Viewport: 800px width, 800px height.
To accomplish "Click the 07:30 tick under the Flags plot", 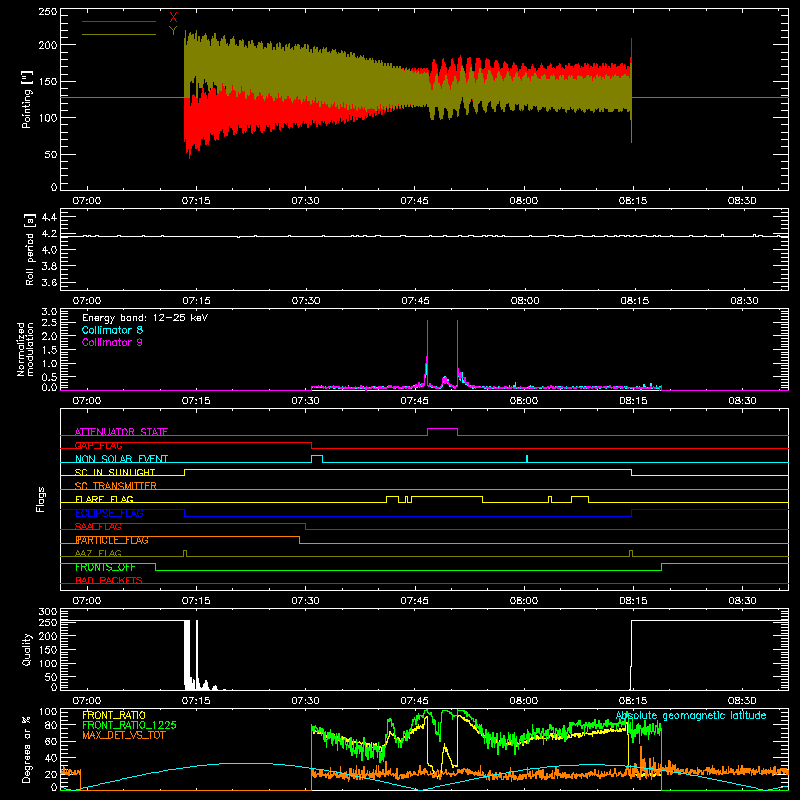I will pyautogui.click(x=305, y=601).
